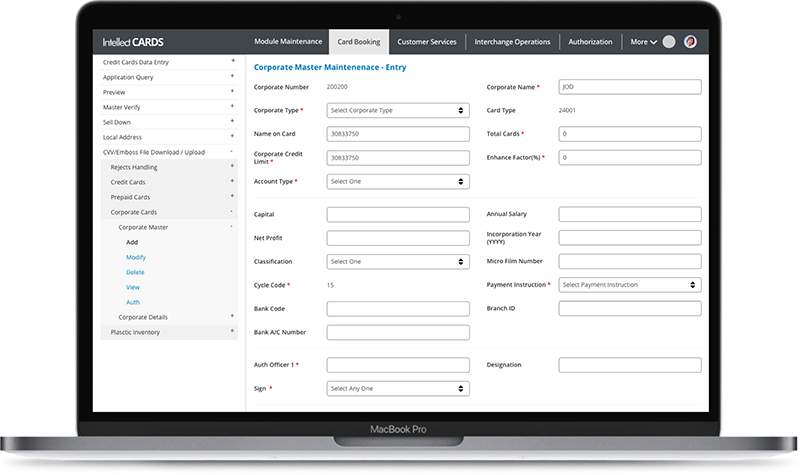Click the Corporate Number value 200200

(x=337, y=87)
